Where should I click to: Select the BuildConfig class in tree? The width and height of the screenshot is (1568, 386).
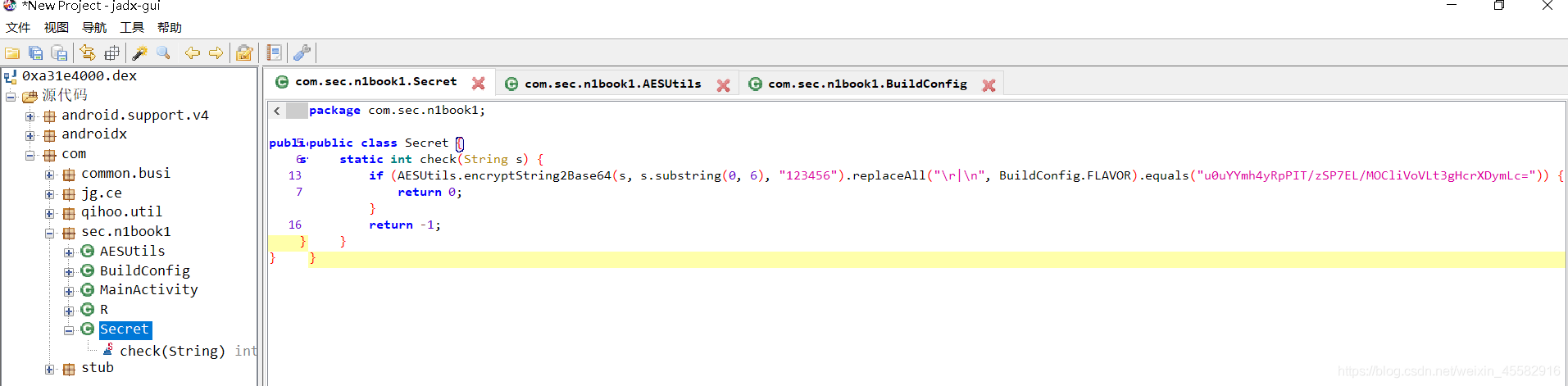[x=145, y=270]
